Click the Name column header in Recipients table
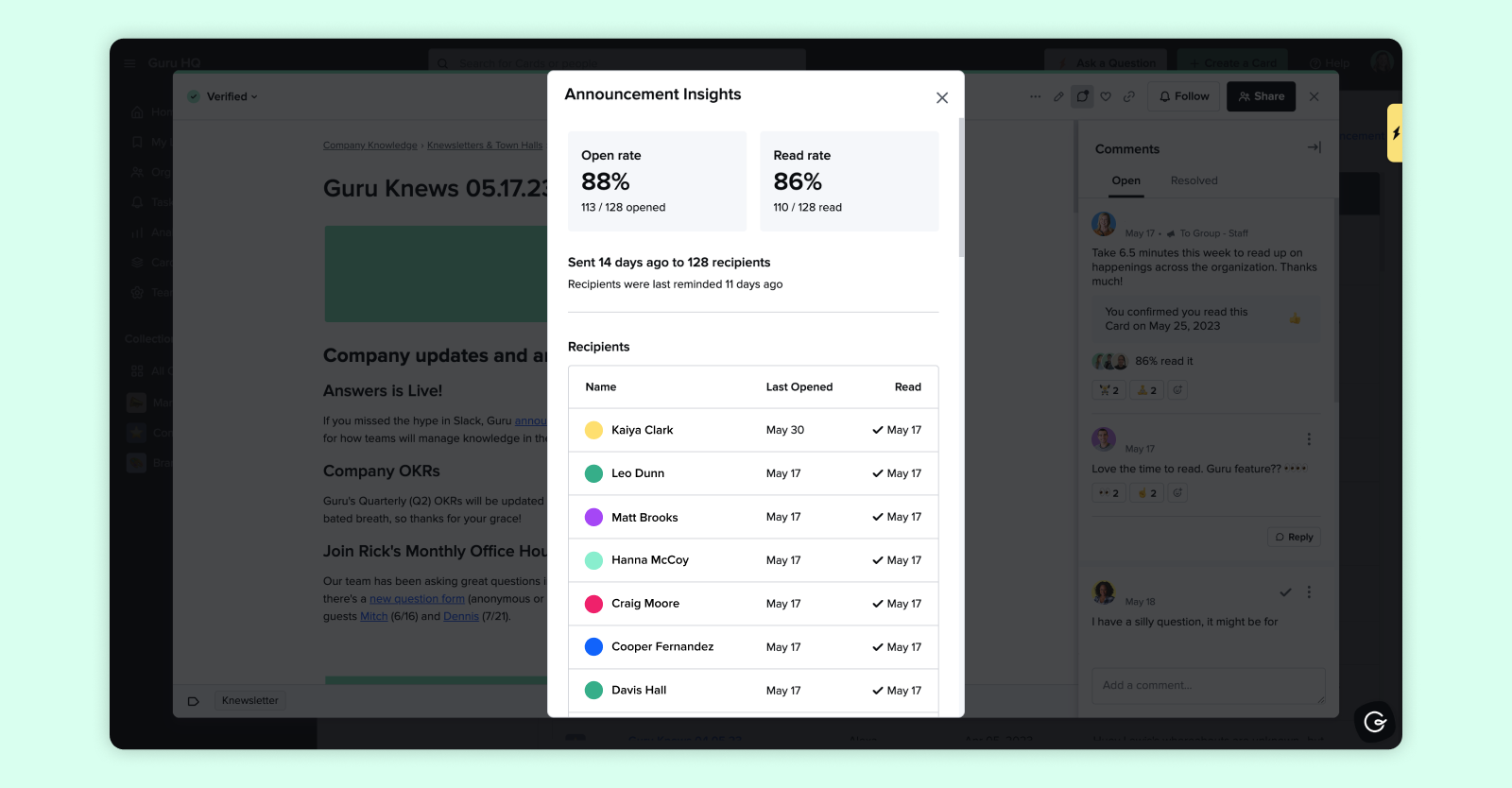 coord(600,387)
